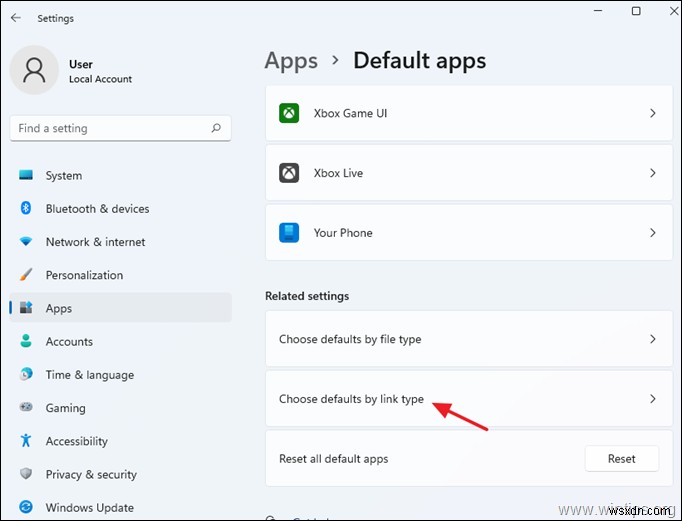Click the Windows Update refresh icon
Screen dimensions: 682x521
(x=26, y=507)
